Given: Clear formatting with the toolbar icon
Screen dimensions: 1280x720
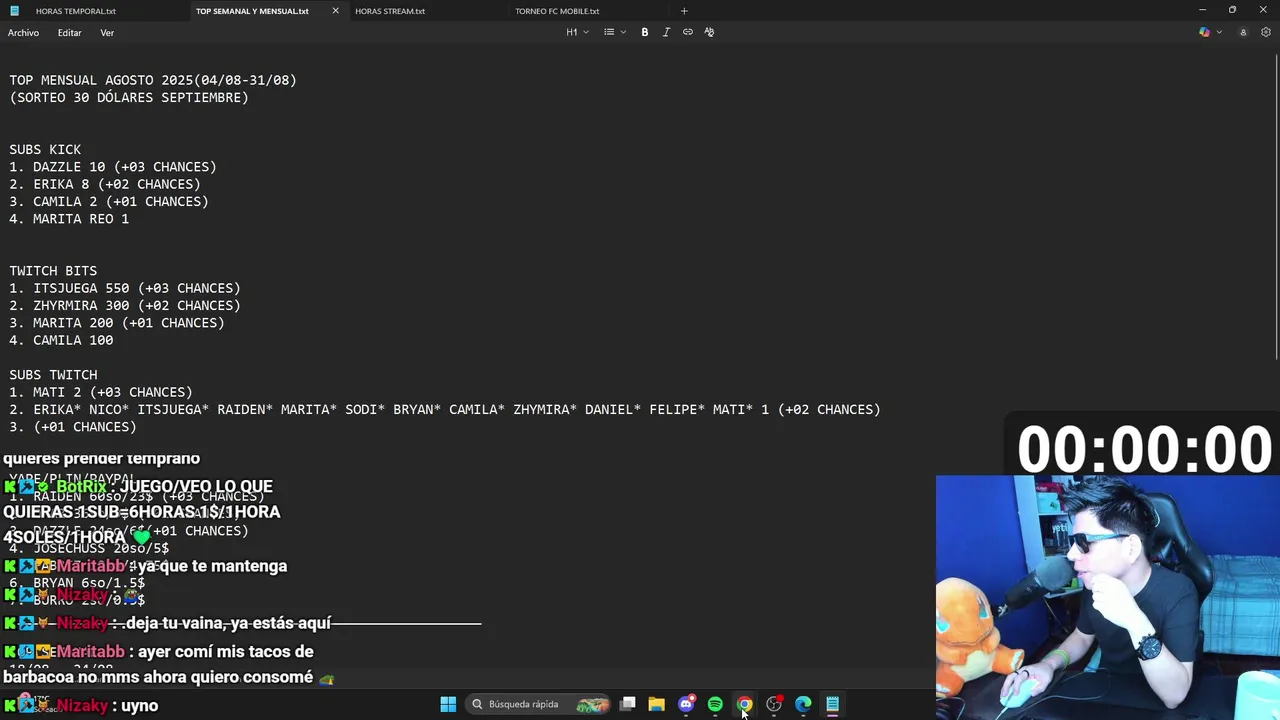Looking at the screenshot, I should [709, 32].
